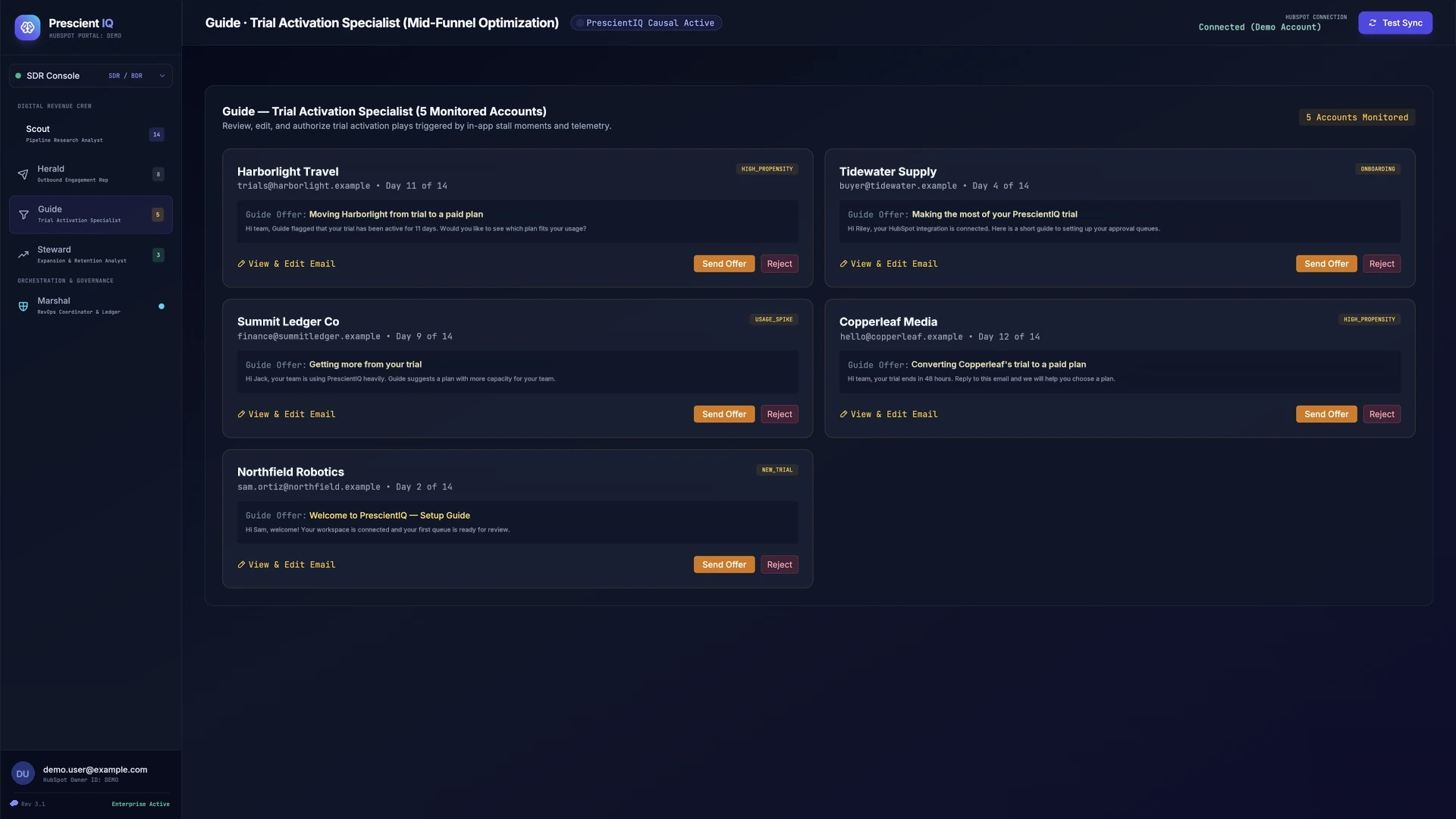Viewport: 1456px width, 819px height.
Task: Click the pencil icon on Northfield Robotics card
Action: 241,565
